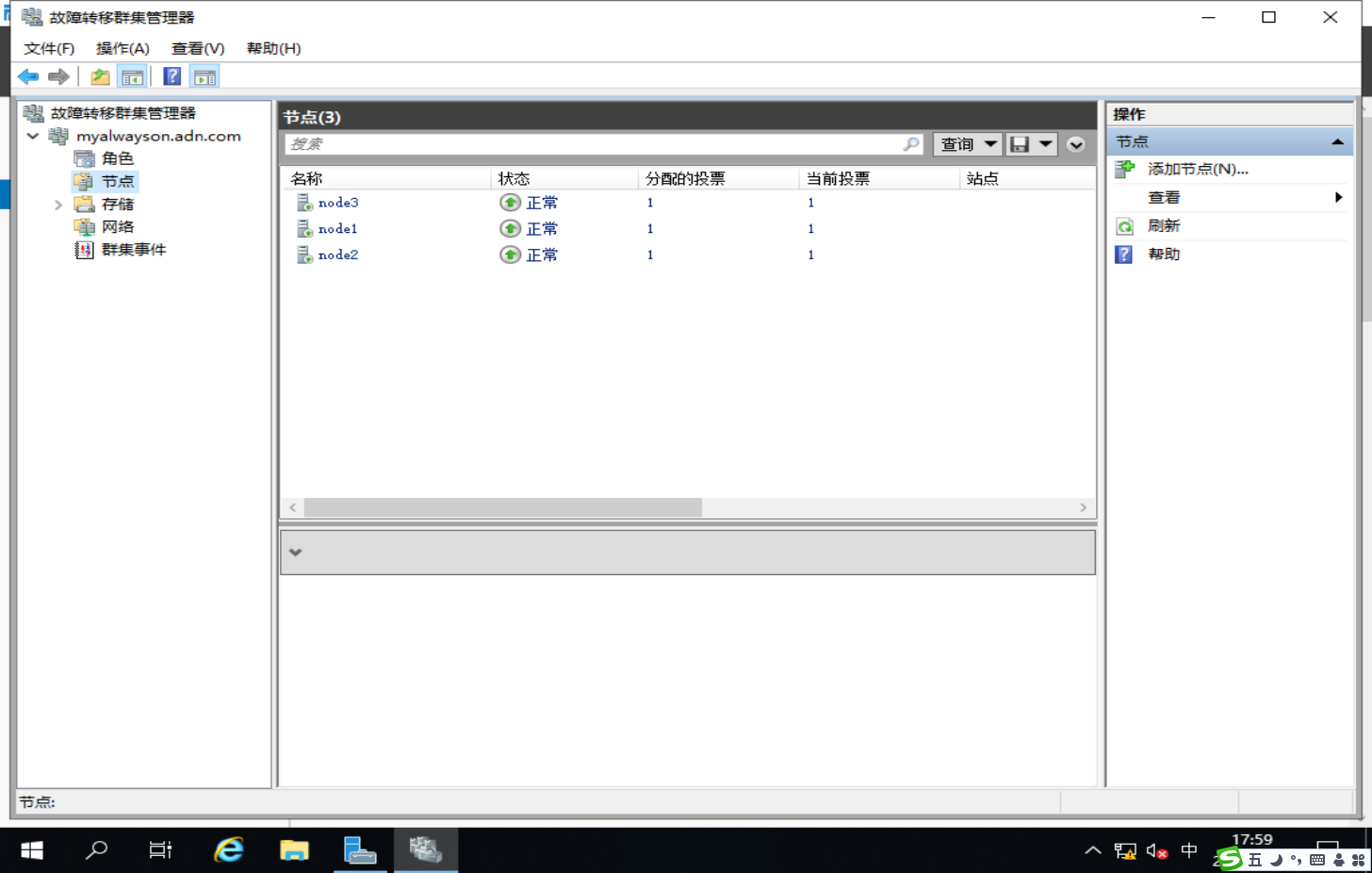This screenshot has width=1372, height=873.
Task: Click the horizontal scrollbar right arrow
Action: click(1083, 507)
